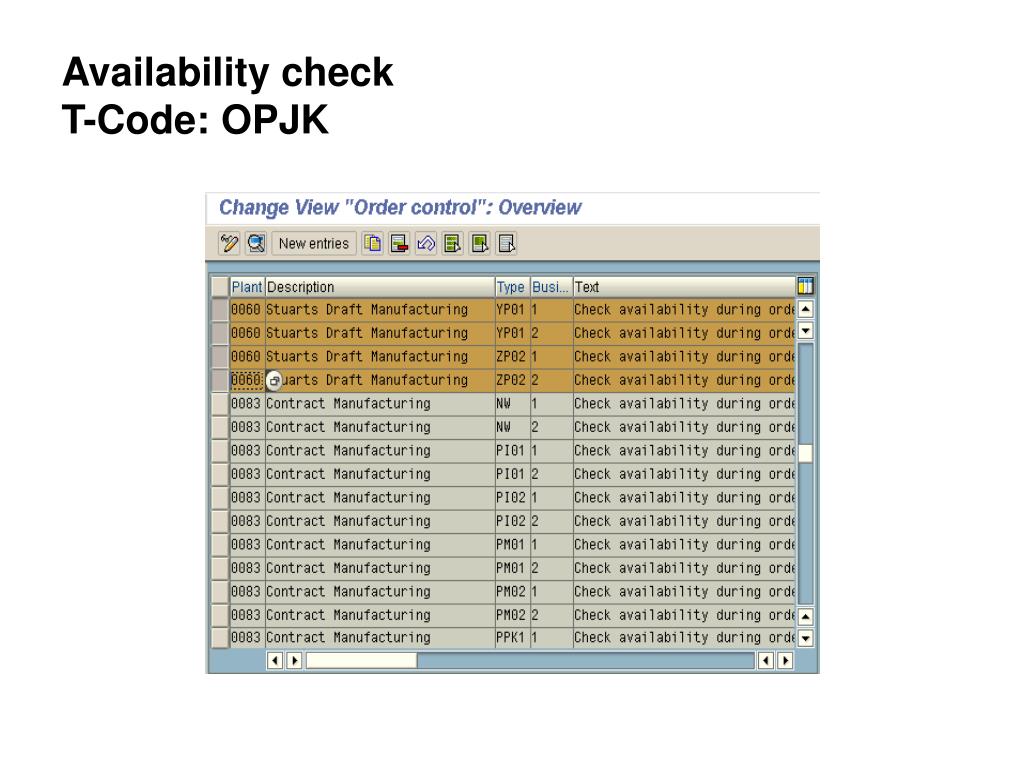Click Check availability text in PI02 Busi 1 row
Image resolution: width=1024 pixels, height=768 pixels.
coord(684,498)
